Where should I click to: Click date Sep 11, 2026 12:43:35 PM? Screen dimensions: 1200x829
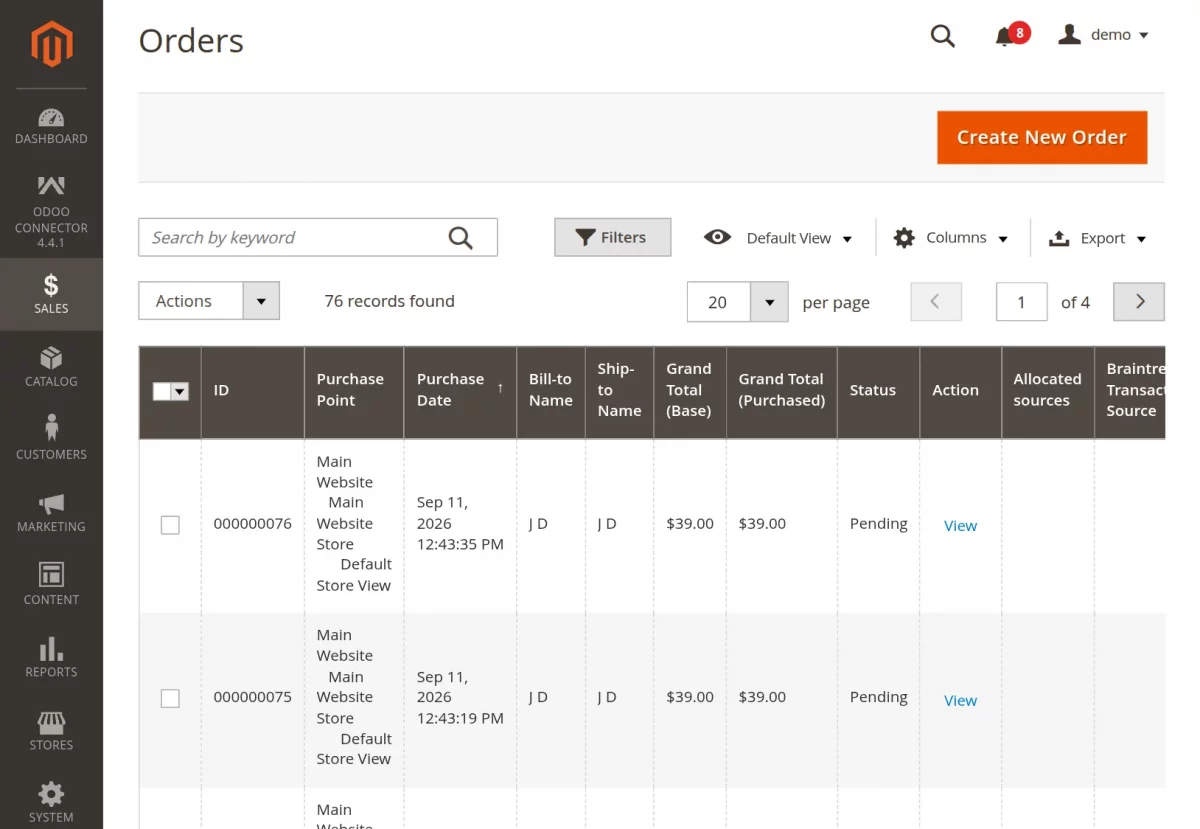(x=460, y=523)
